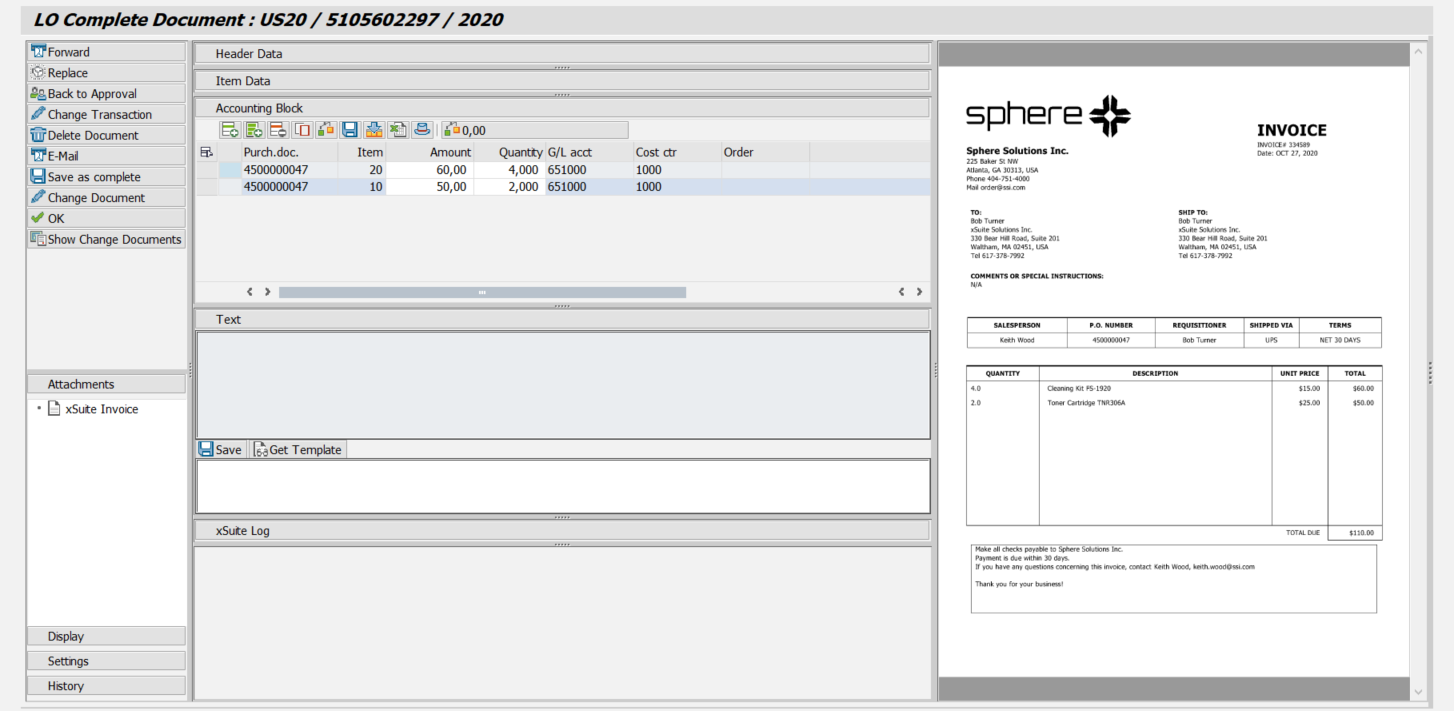Switch to the Settings tab

point(105,660)
